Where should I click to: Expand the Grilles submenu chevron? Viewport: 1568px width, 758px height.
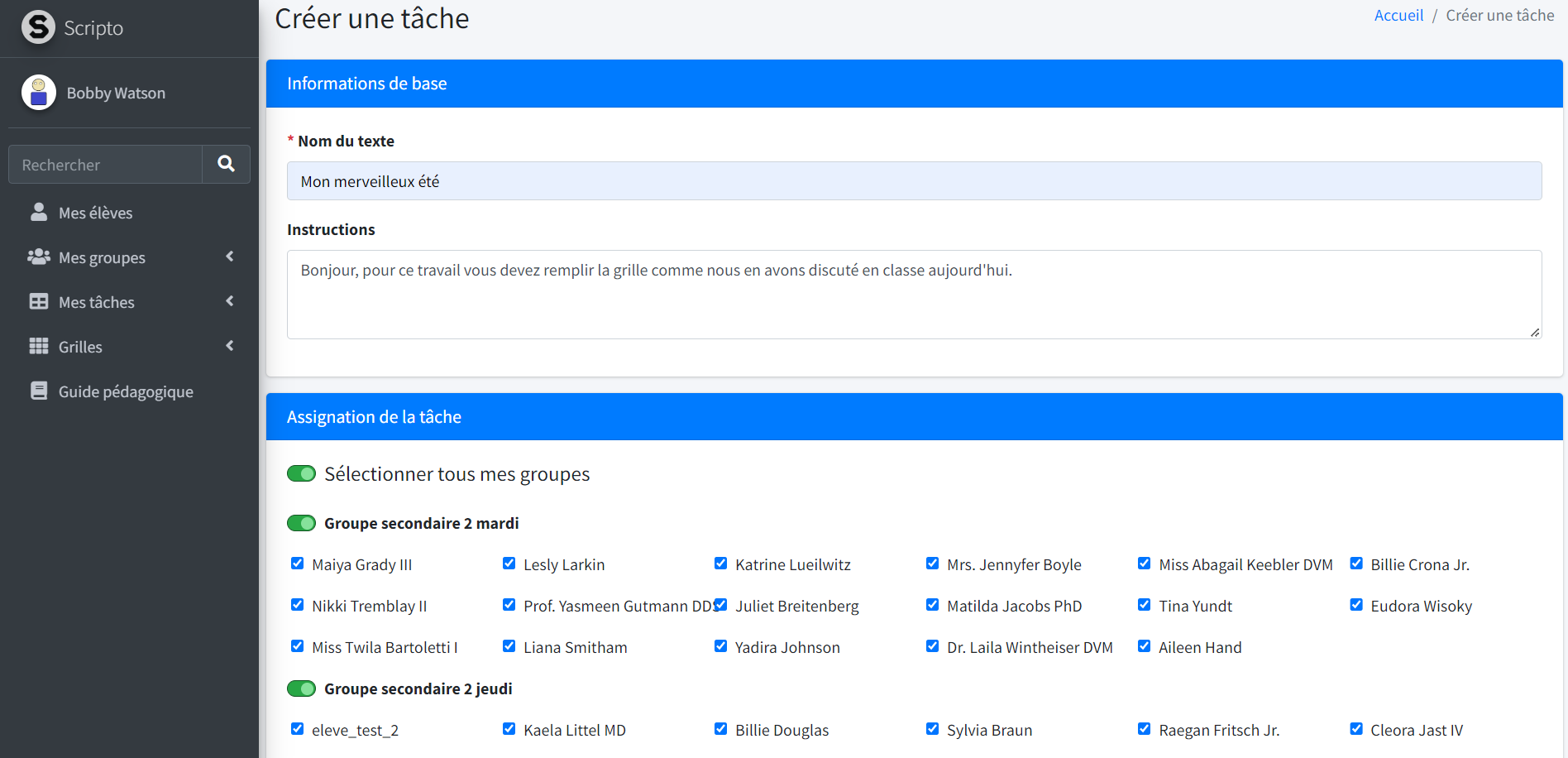click(230, 347)
